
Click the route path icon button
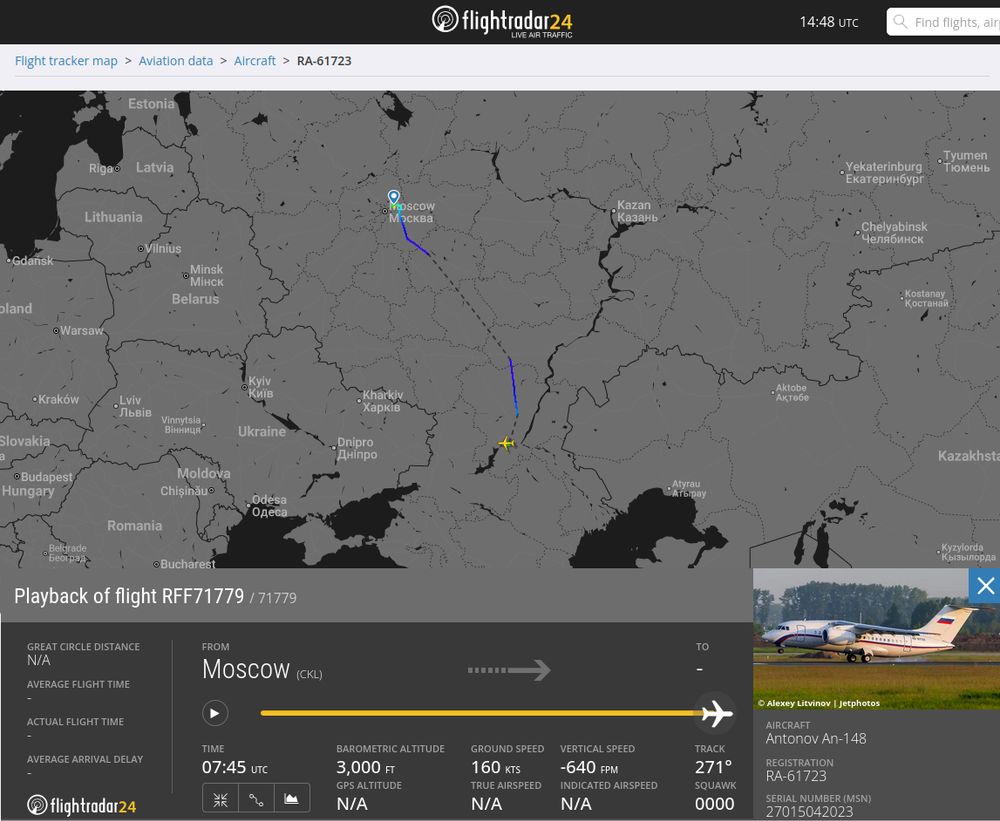[x=256, y=799]
